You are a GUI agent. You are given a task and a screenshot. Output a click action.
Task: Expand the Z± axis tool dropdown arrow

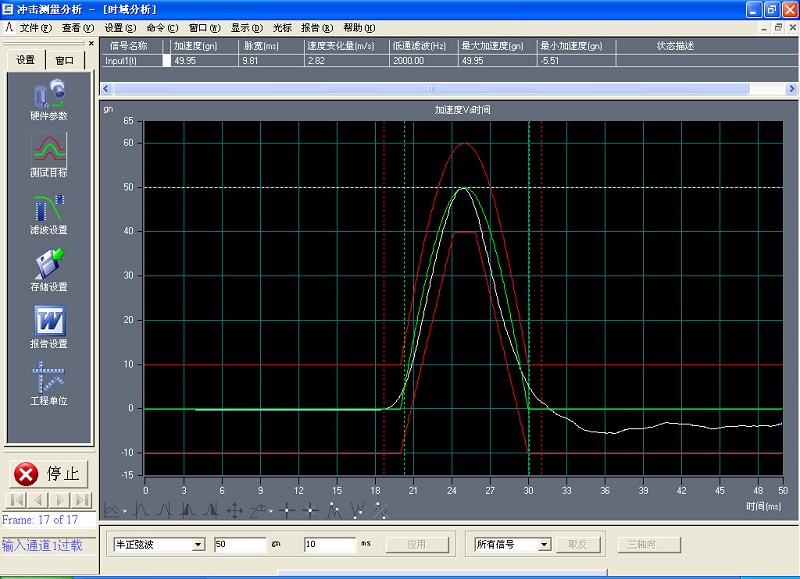270,511
